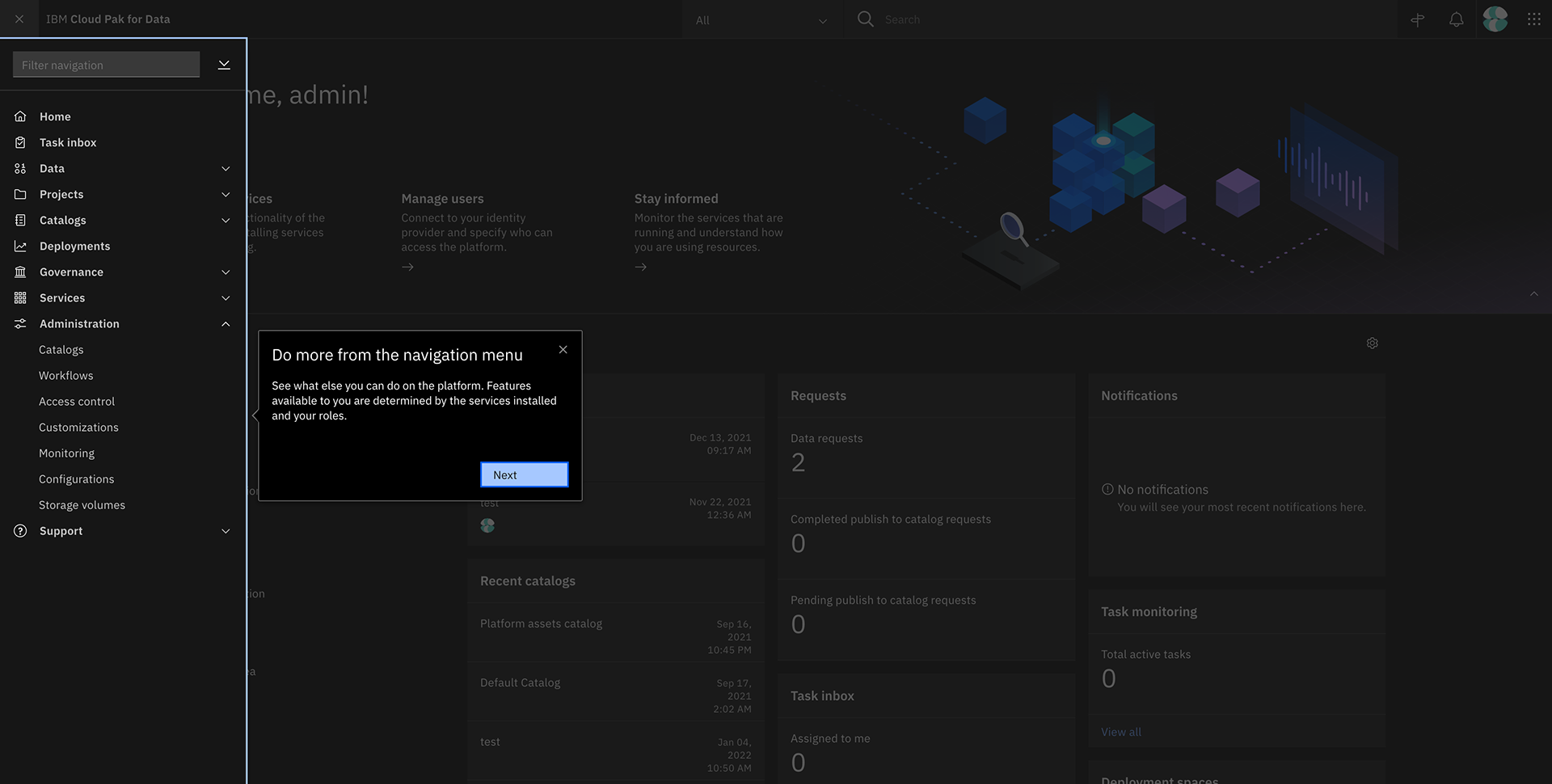Collapse the welcome banner chevron
The image size is (1552, 784).
point(1533,293)
